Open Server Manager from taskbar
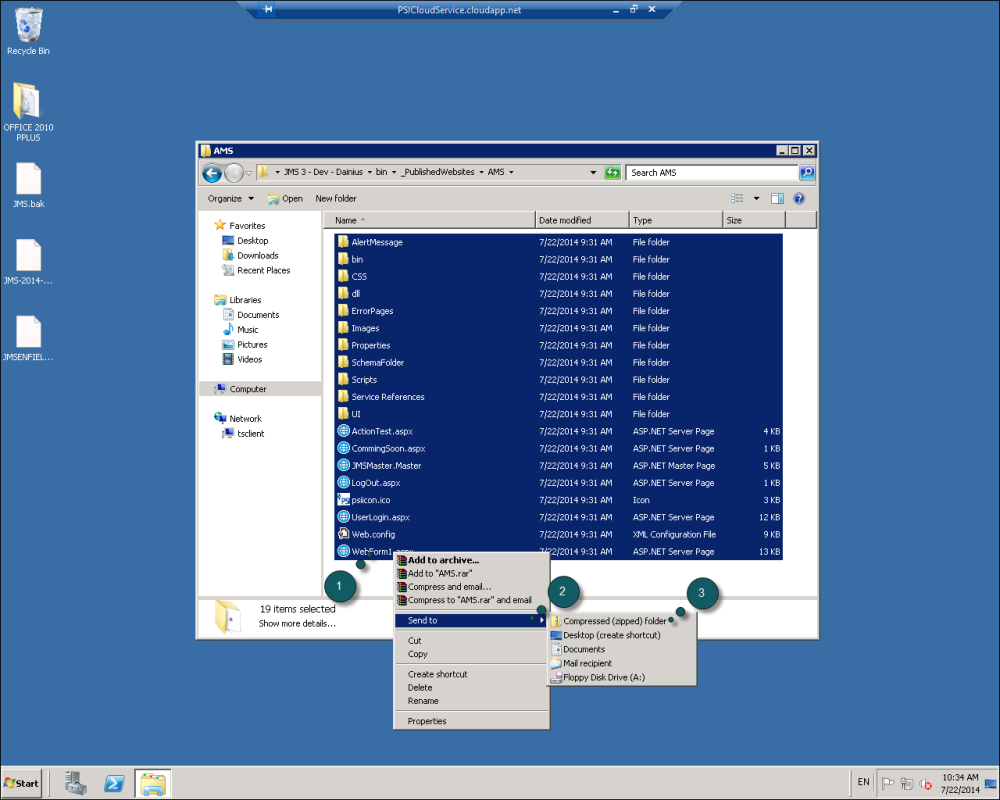Screen dimensions: 1000x800 [75, 783]
